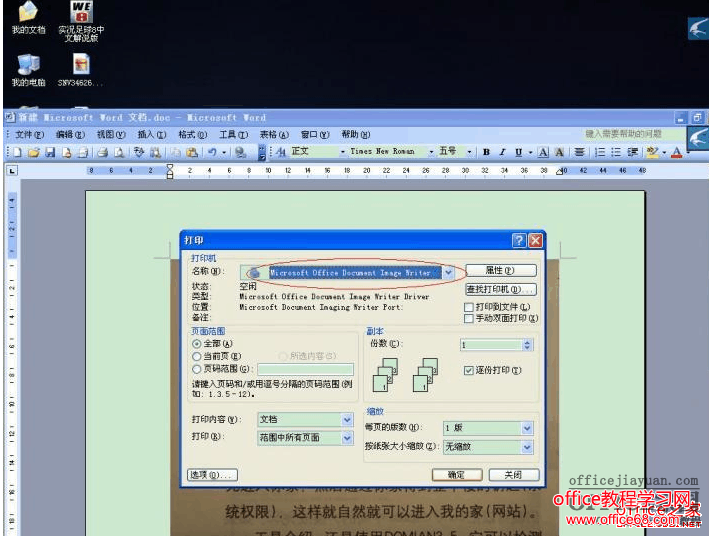Open the 正文 style dropdown
Image resolution: width=709 pixels, height=536 pixels.
point(343,152)
